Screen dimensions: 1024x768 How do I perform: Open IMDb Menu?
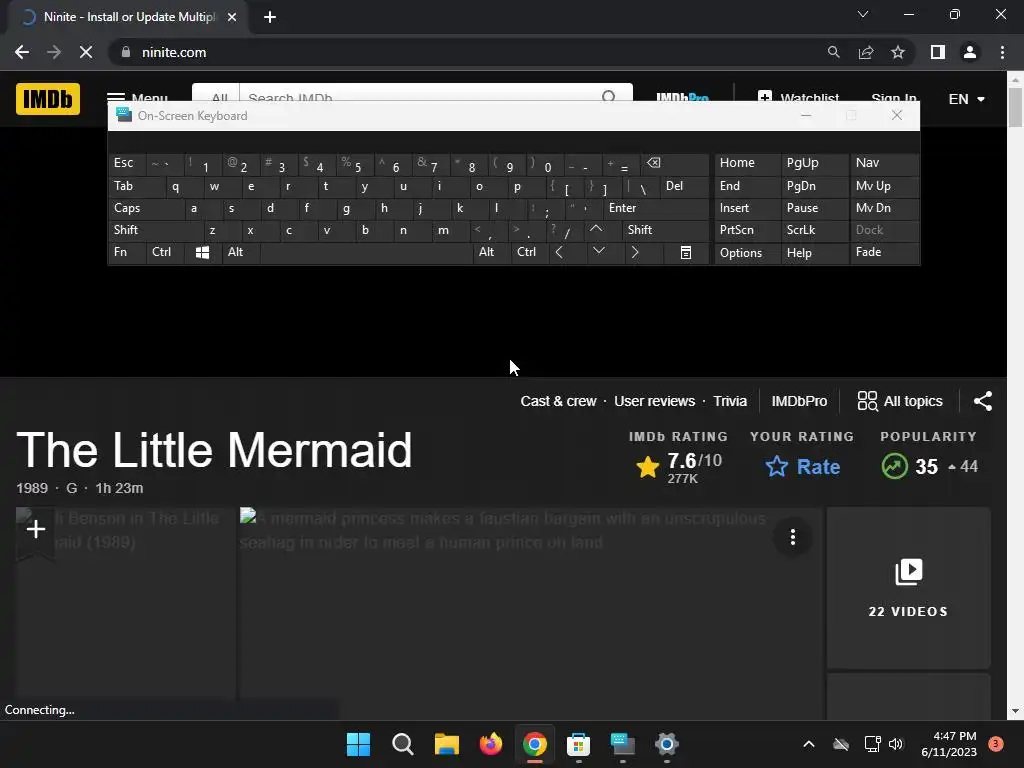[137, 99]
